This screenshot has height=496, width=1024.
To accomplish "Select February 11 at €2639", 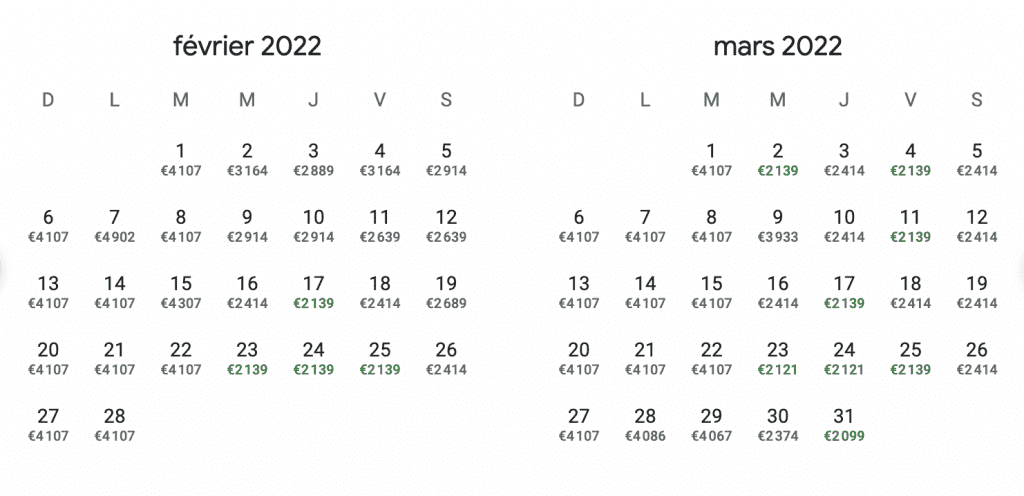I will pos(379,226).
